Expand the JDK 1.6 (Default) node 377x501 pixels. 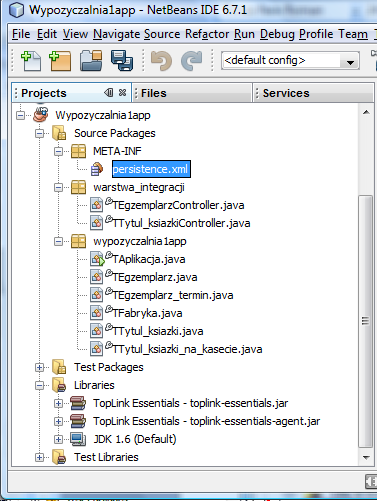pos(58,439)
